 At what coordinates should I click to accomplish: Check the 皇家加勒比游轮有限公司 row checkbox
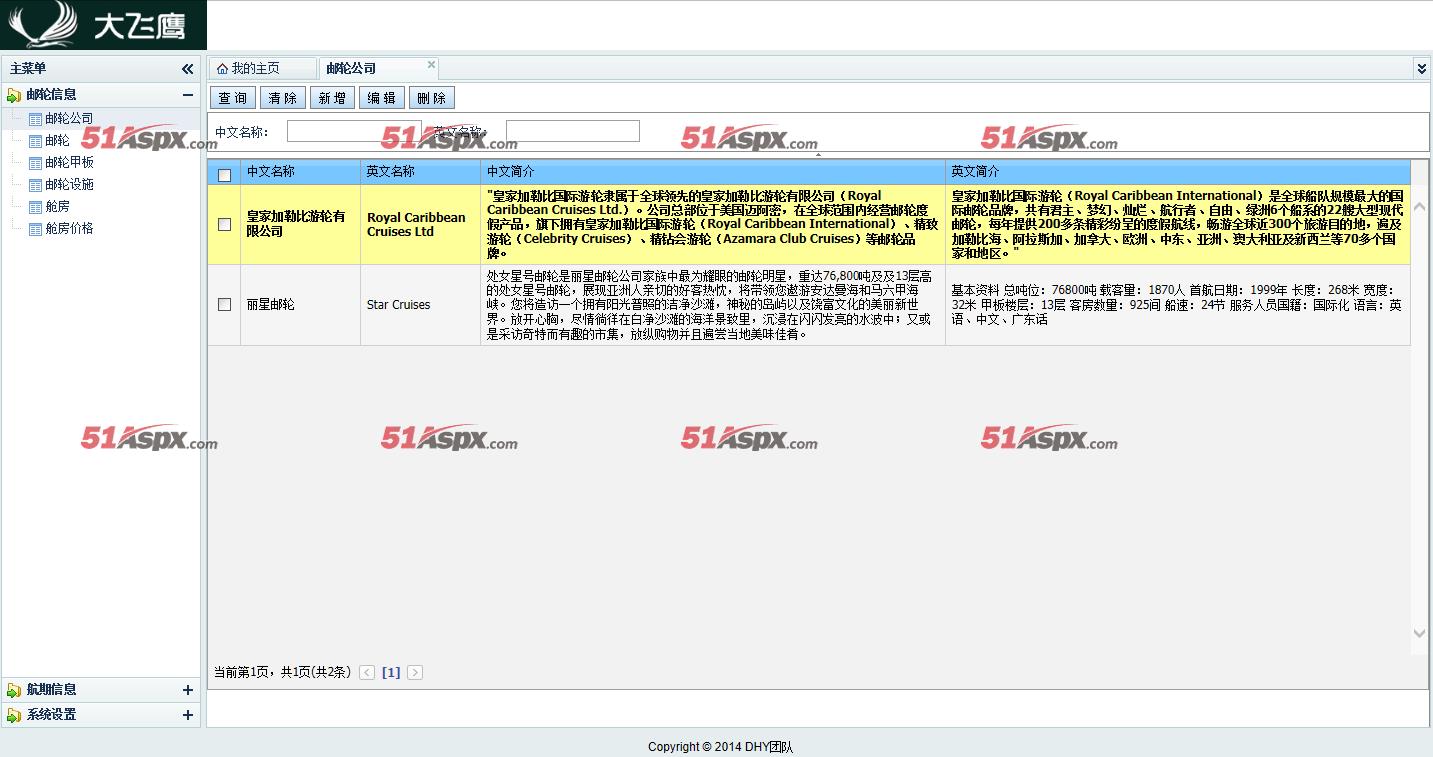pos(224,224)
